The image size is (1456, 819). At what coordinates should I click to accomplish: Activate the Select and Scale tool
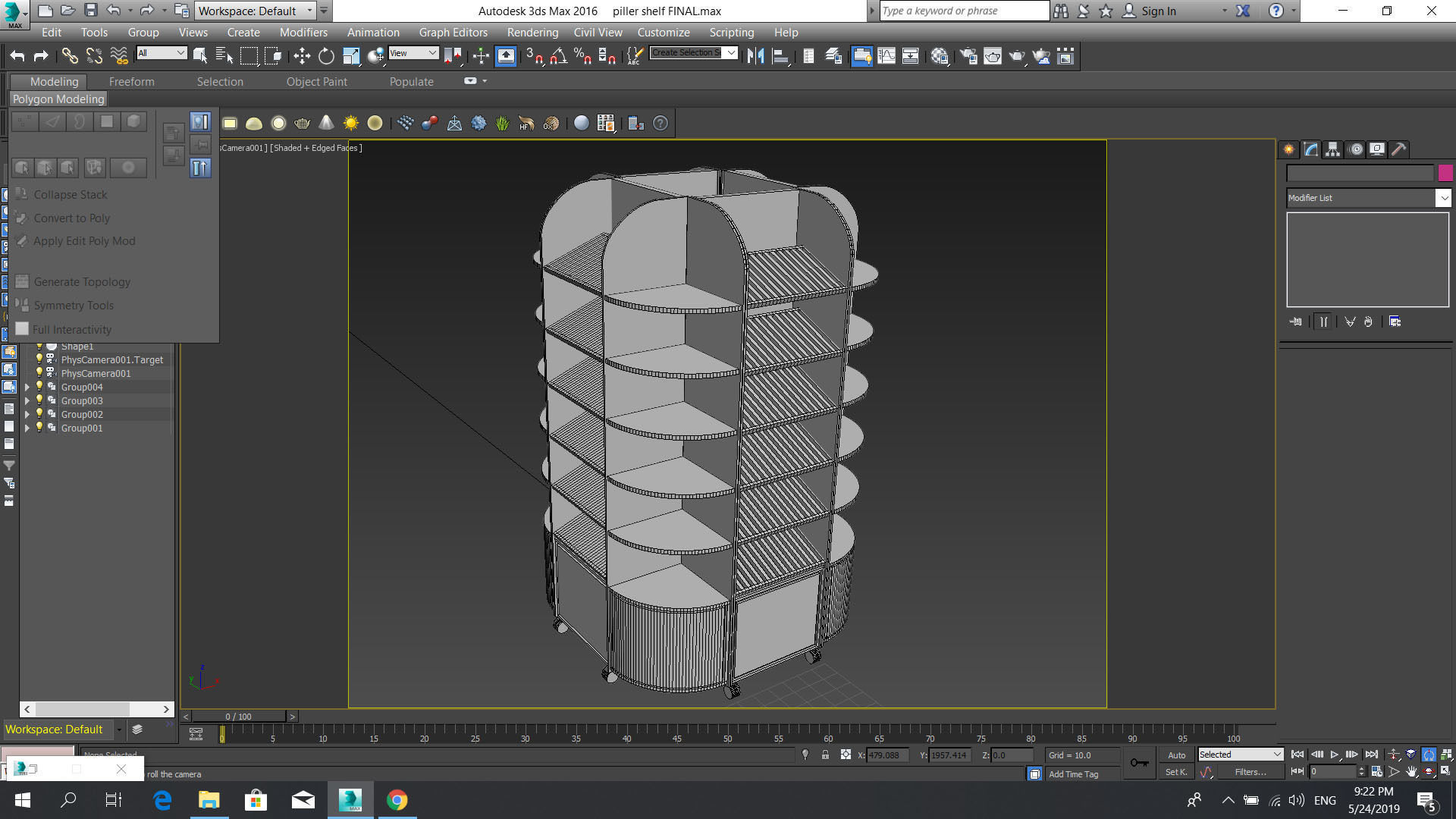[351, 56]
